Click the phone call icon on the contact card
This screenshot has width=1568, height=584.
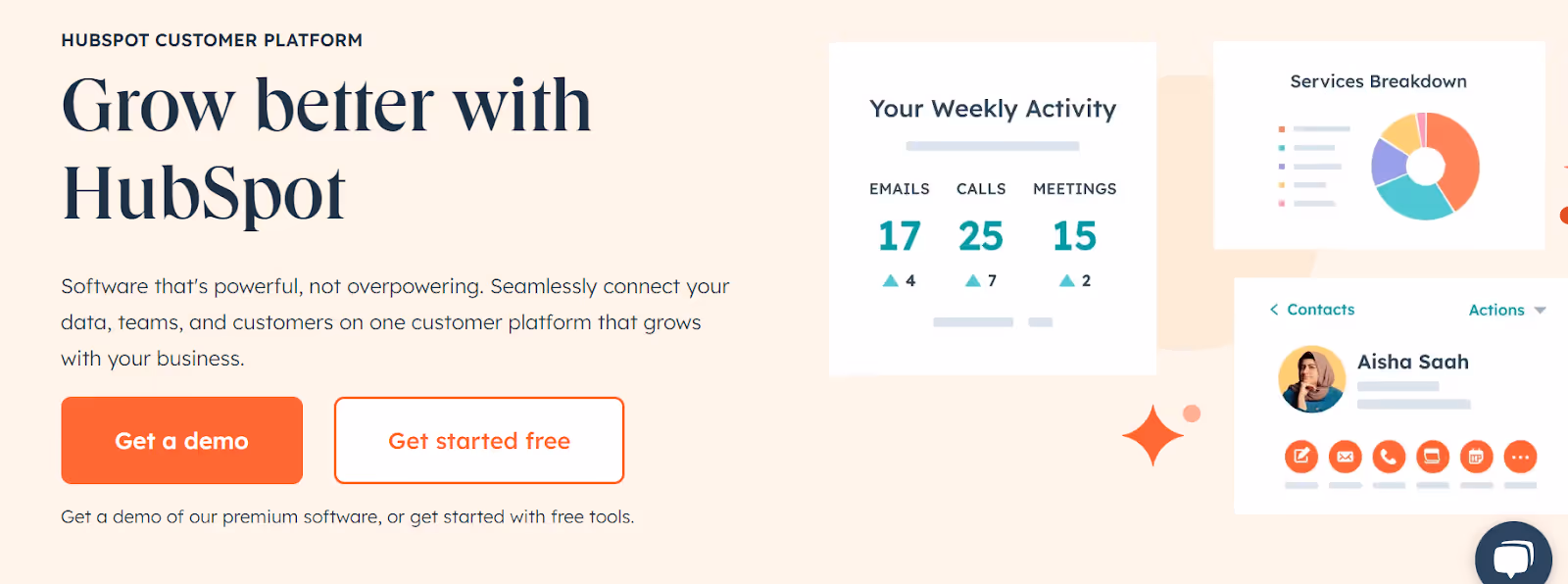1389,457
